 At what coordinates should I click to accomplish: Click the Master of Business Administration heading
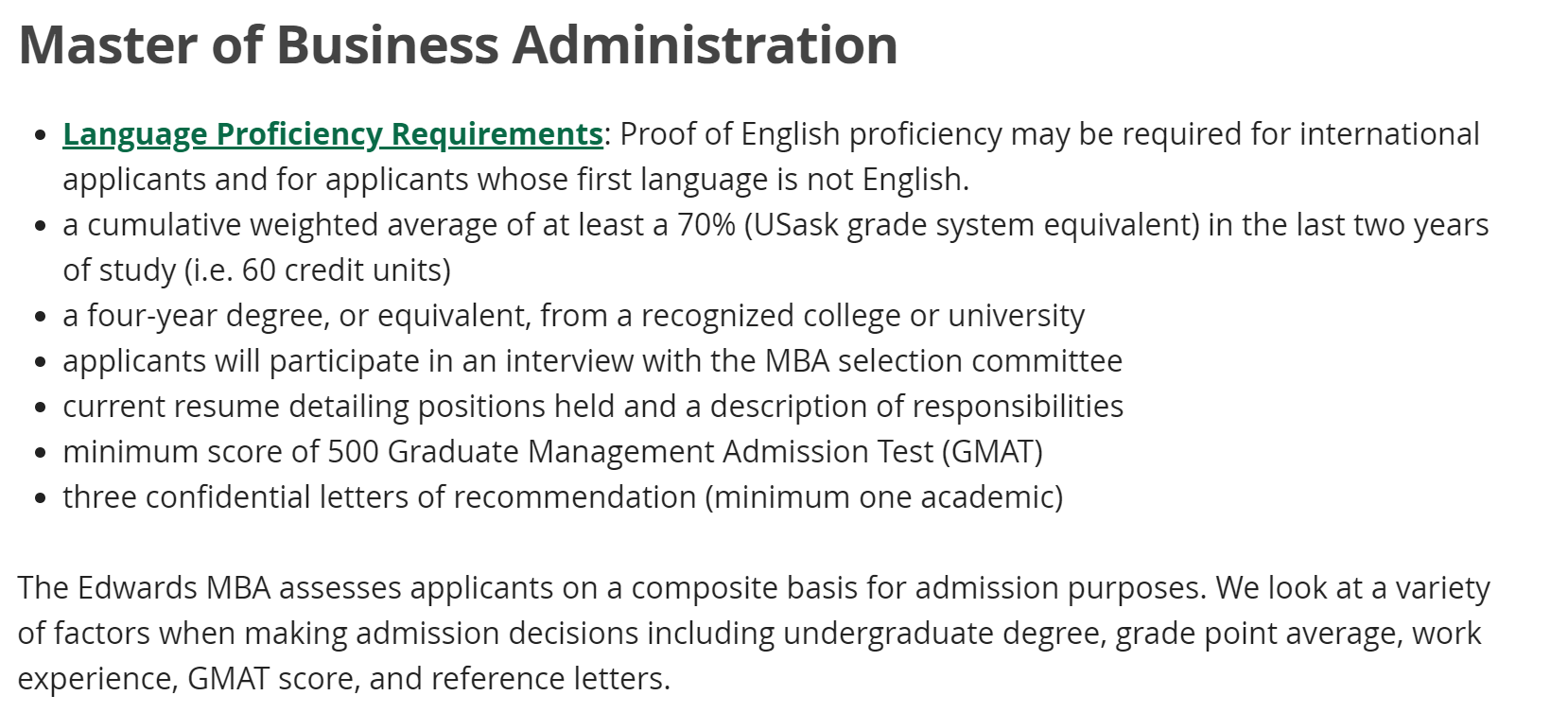[458, 44]
